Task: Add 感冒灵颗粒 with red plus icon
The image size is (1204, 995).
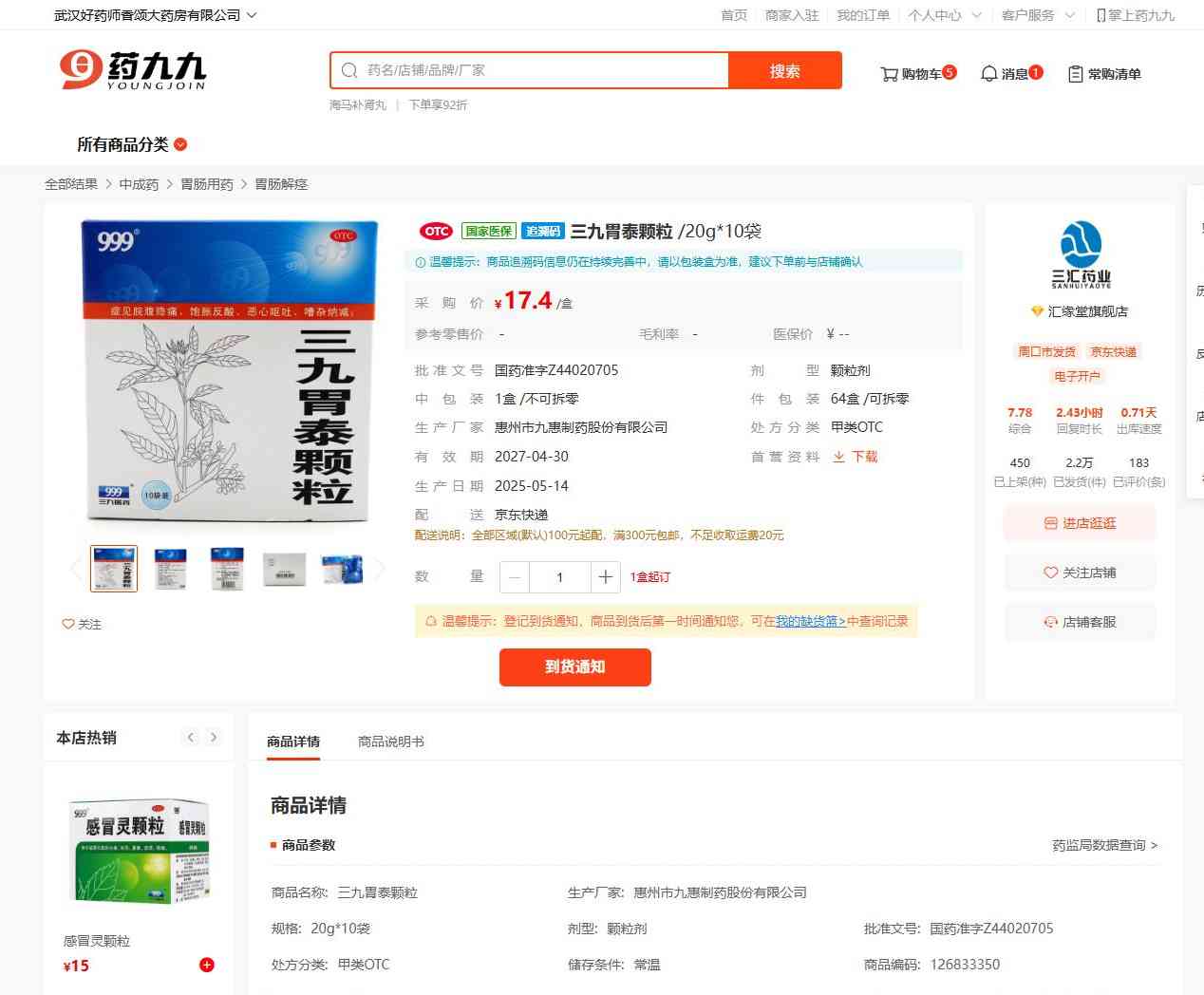Action: point(206,965)
